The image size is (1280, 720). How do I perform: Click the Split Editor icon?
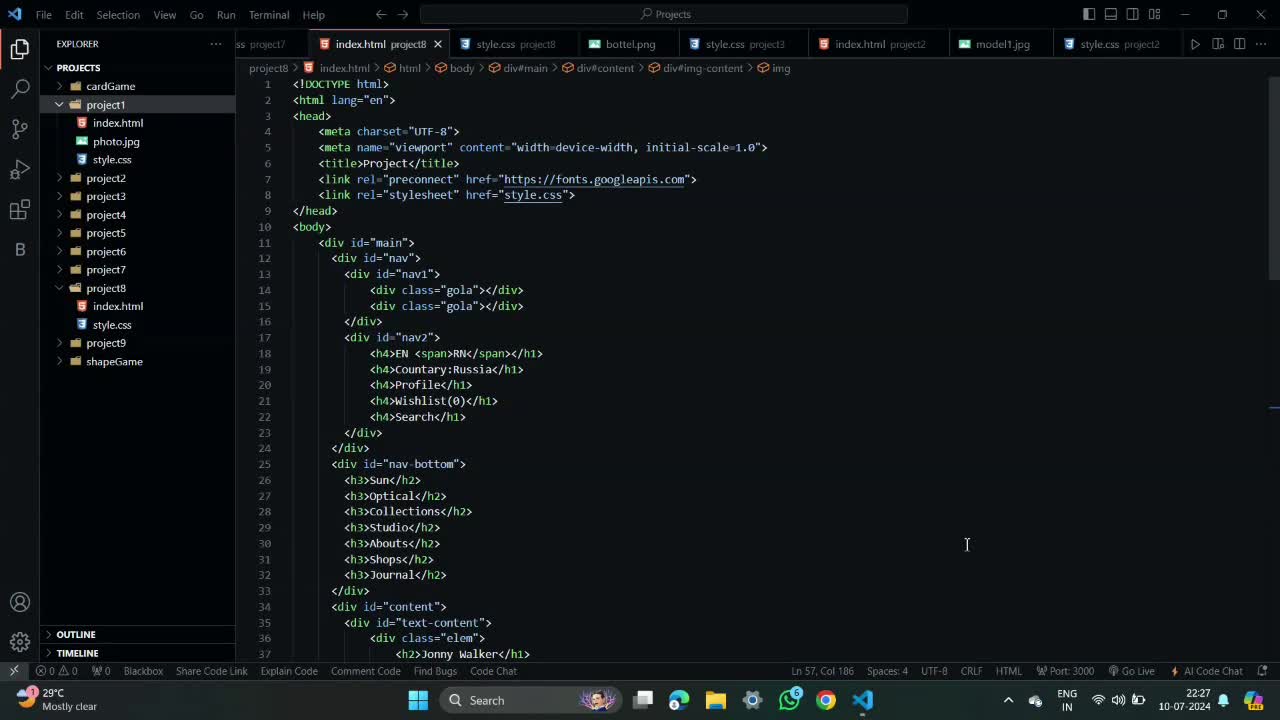tap(1239, 44)
